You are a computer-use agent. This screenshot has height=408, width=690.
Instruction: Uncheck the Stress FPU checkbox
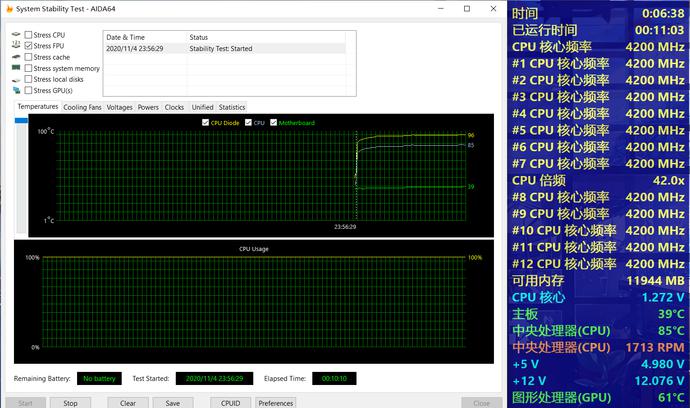[29, 45]
